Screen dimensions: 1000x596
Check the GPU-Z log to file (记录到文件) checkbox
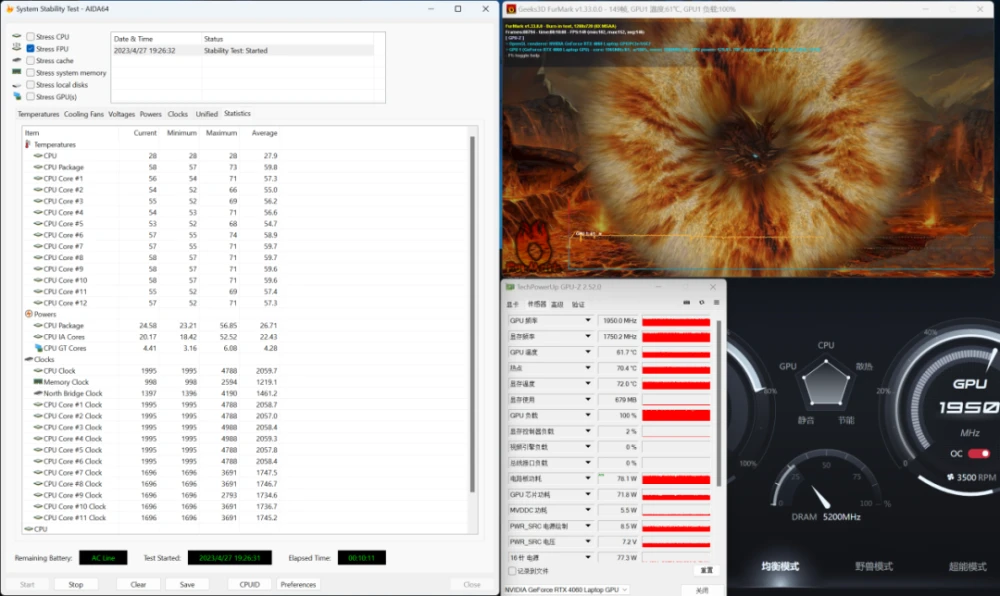[512, 571]
